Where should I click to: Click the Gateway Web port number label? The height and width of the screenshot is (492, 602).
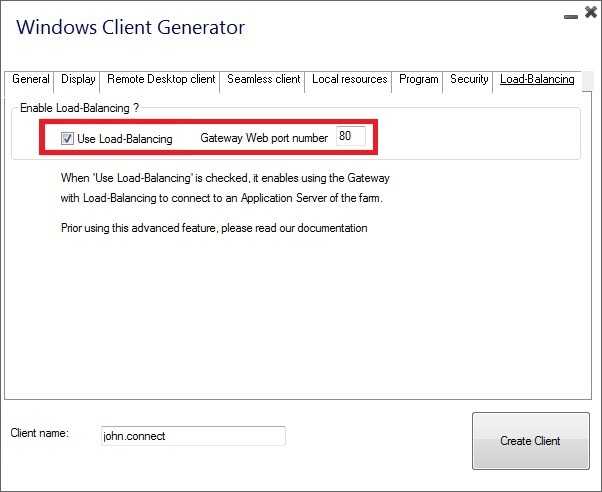coord(264,139)
